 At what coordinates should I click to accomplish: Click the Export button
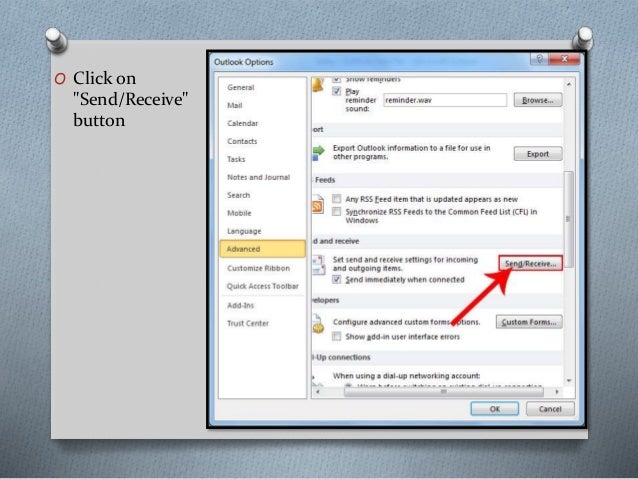pyautogui.click(x=538, y=154)
